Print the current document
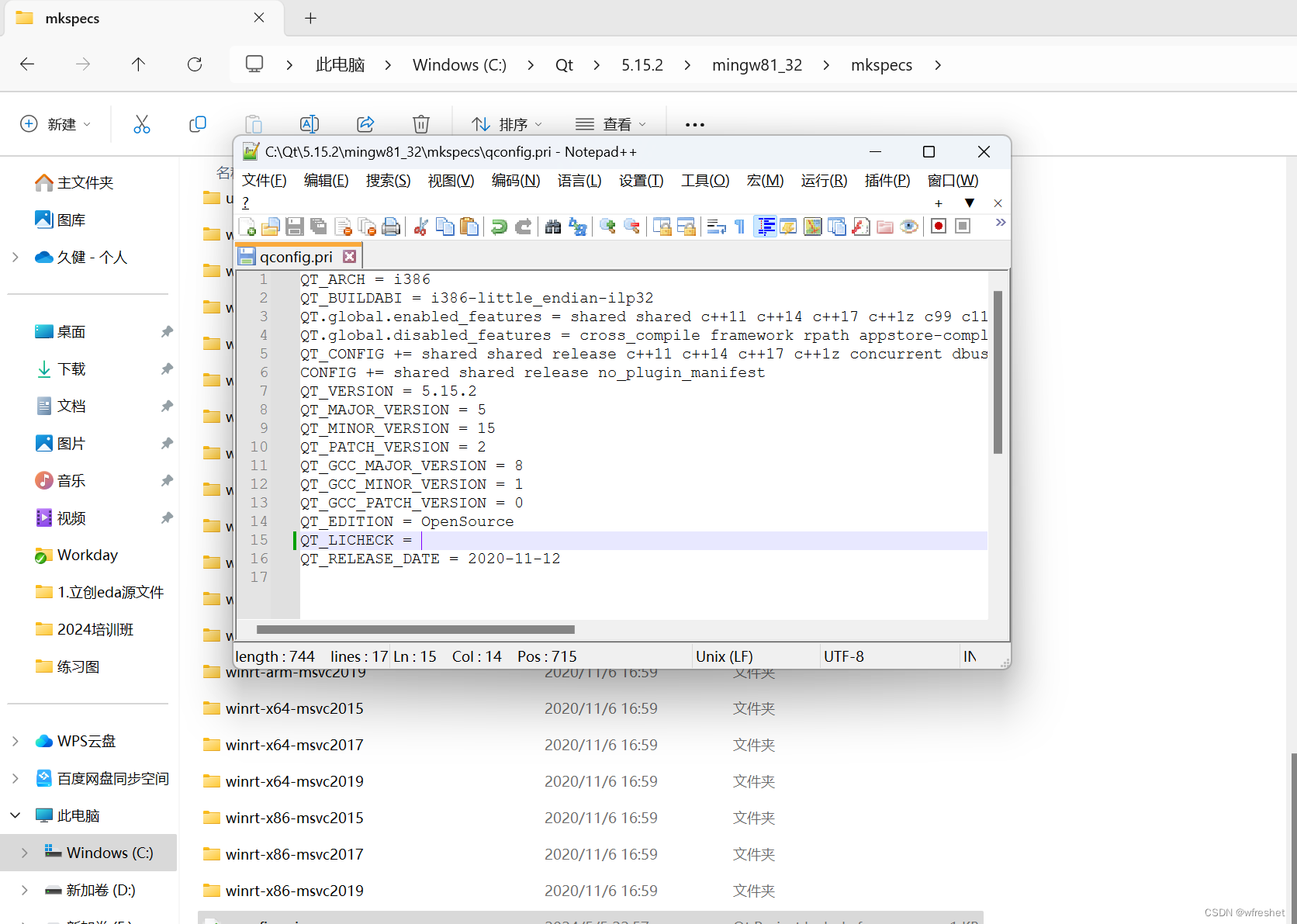 pyautogui.click(x=391, y=226)
